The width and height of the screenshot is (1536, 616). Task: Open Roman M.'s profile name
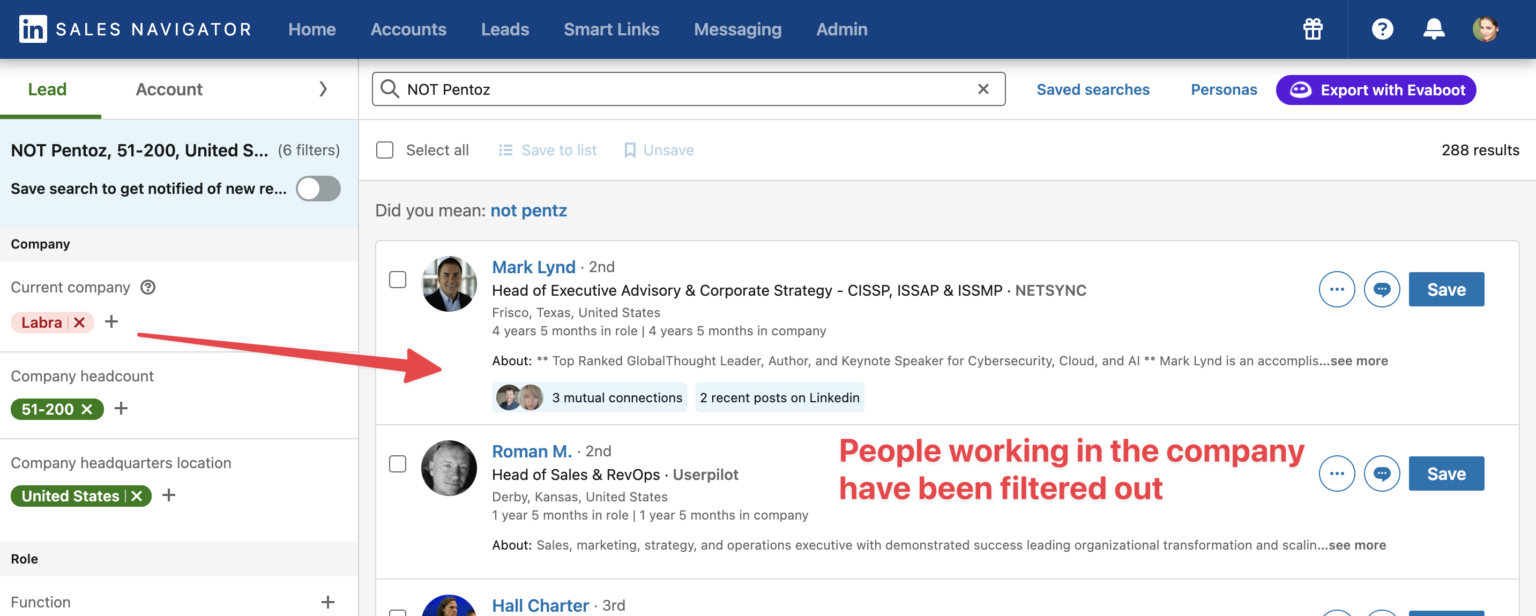point(532,451)
